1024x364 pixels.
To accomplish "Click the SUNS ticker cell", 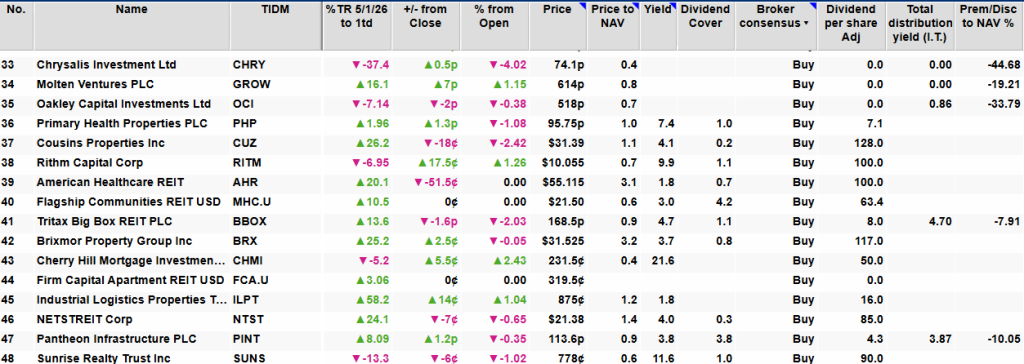I will tap(249, 358).
